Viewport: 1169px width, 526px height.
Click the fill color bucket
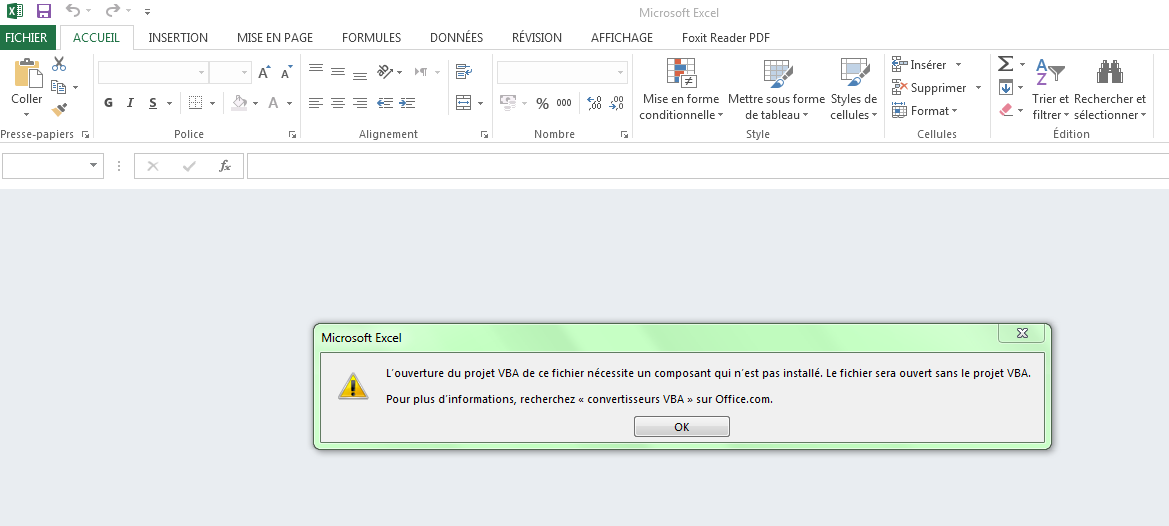239,103
